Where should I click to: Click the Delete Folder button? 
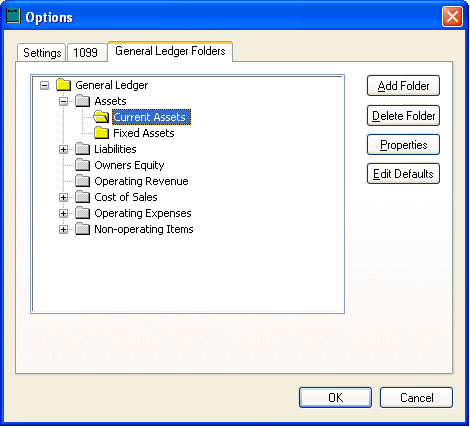click(403, 116)
